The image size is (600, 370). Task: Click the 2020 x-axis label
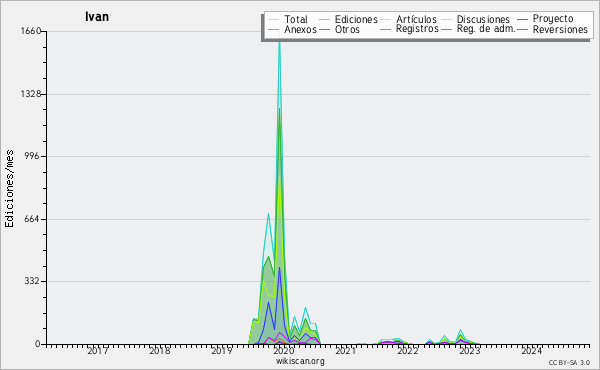point(284,350)
